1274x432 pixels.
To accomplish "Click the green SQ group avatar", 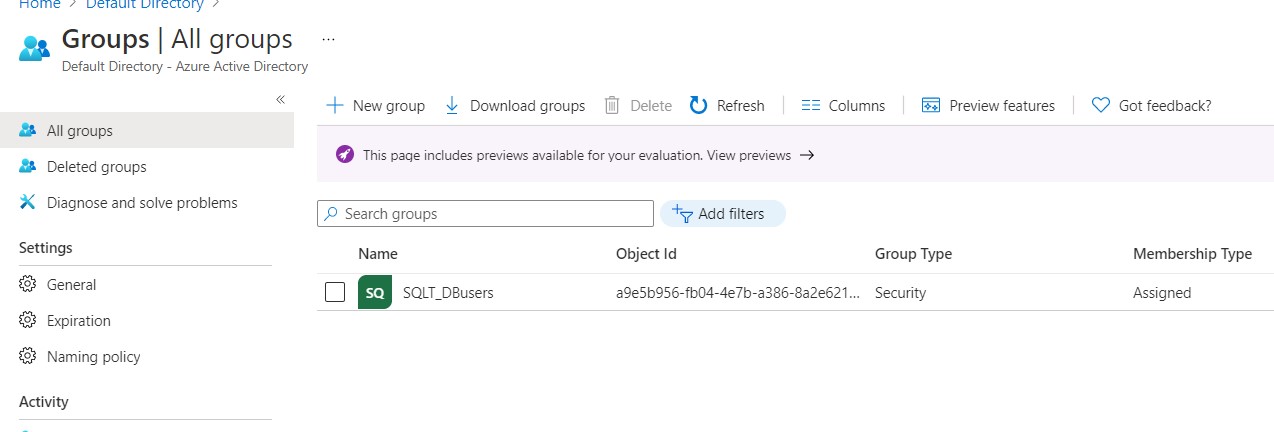I will pyautogui.click(x=375, y=293).
